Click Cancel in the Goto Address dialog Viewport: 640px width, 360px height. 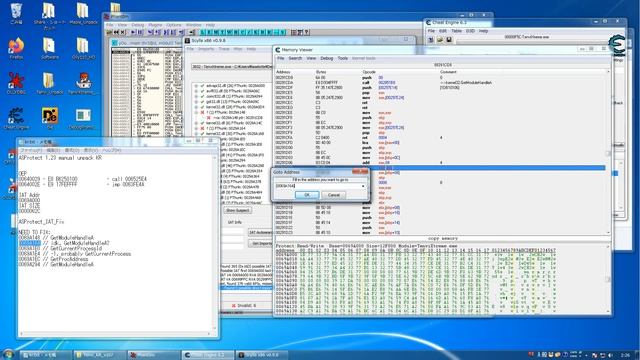click(334, 195)
